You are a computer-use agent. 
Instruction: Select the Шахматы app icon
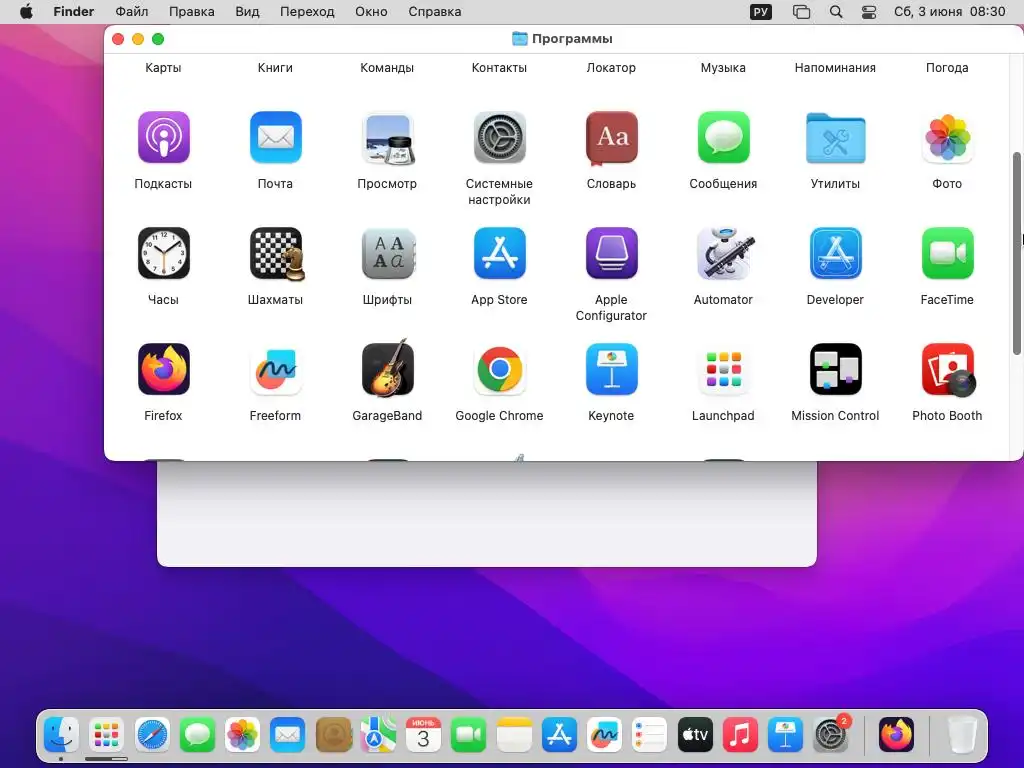(x=277, y=254)
